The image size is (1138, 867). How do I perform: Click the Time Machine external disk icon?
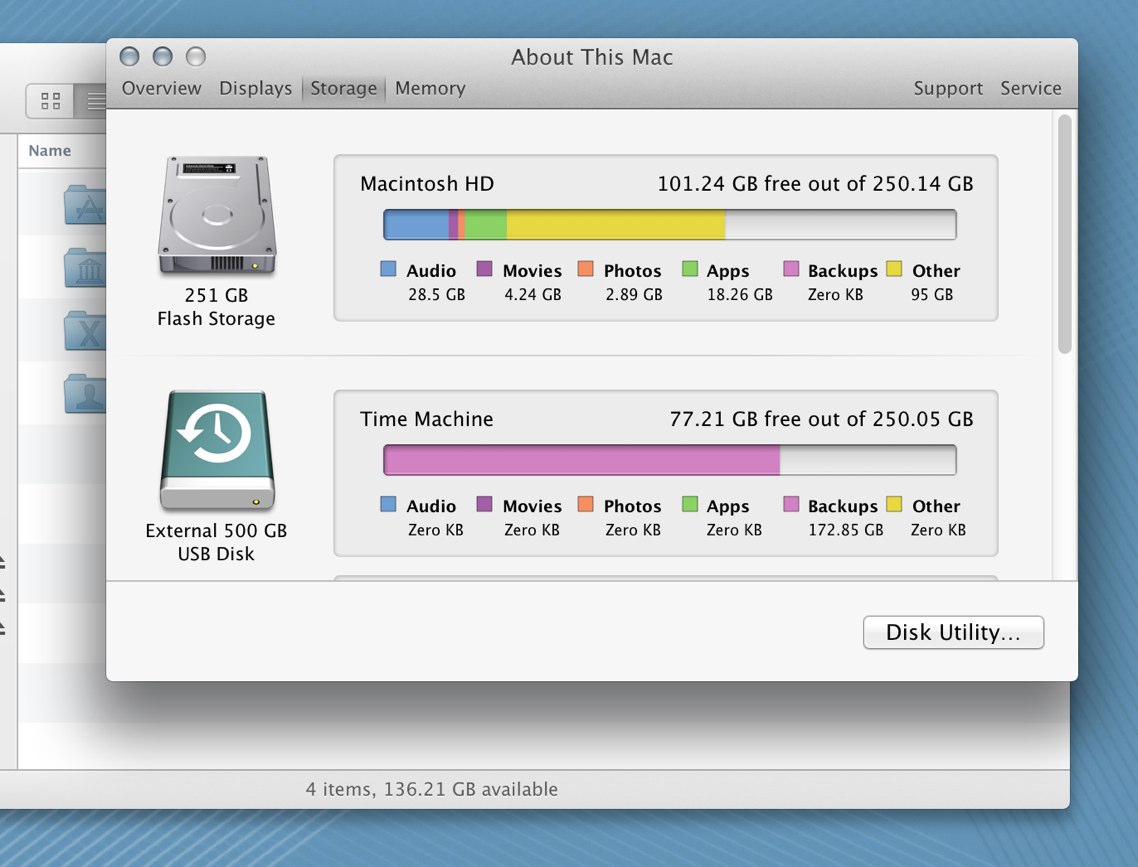click(216, 450)
